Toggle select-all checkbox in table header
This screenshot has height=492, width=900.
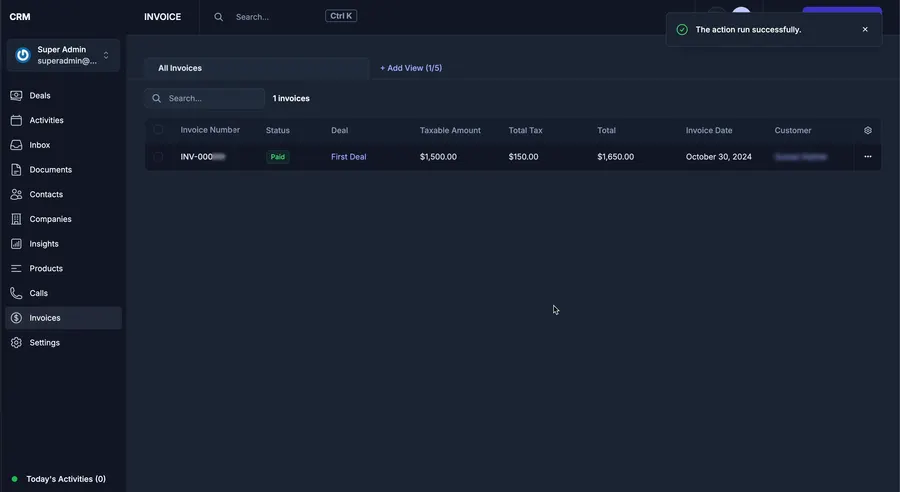[158, 130]
